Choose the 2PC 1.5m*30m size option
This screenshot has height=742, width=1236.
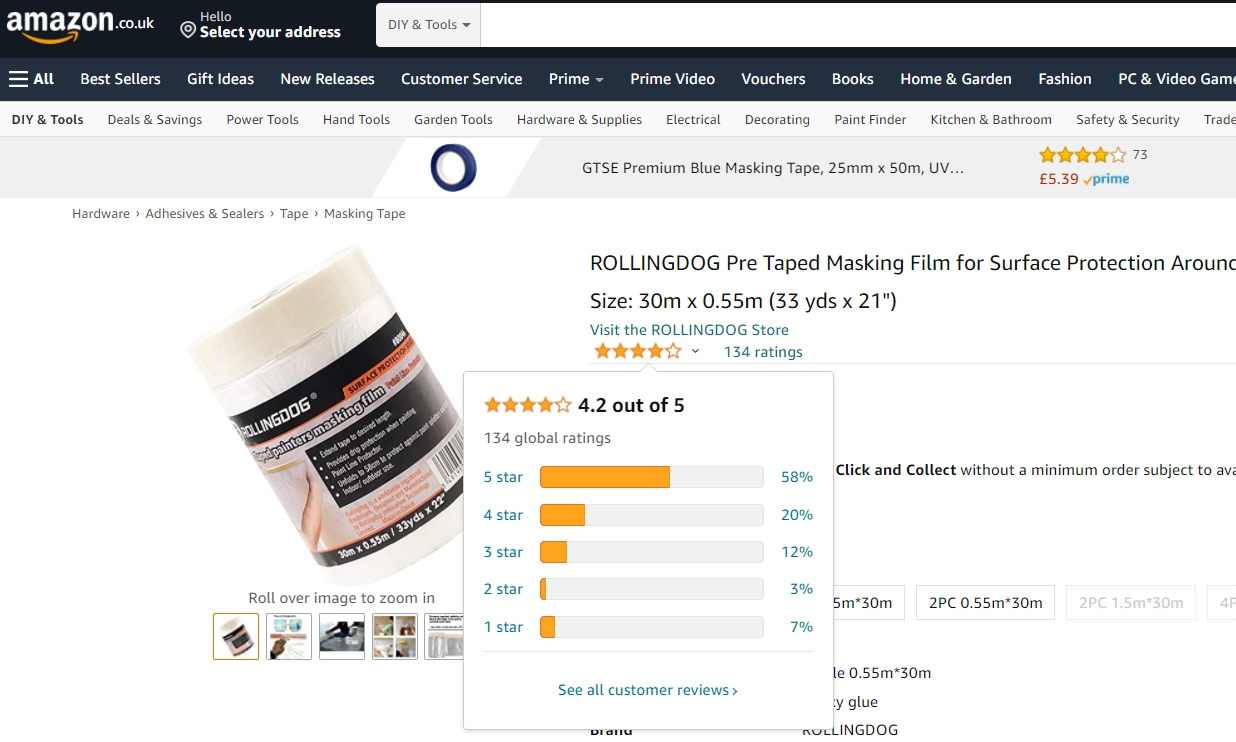1131,603
